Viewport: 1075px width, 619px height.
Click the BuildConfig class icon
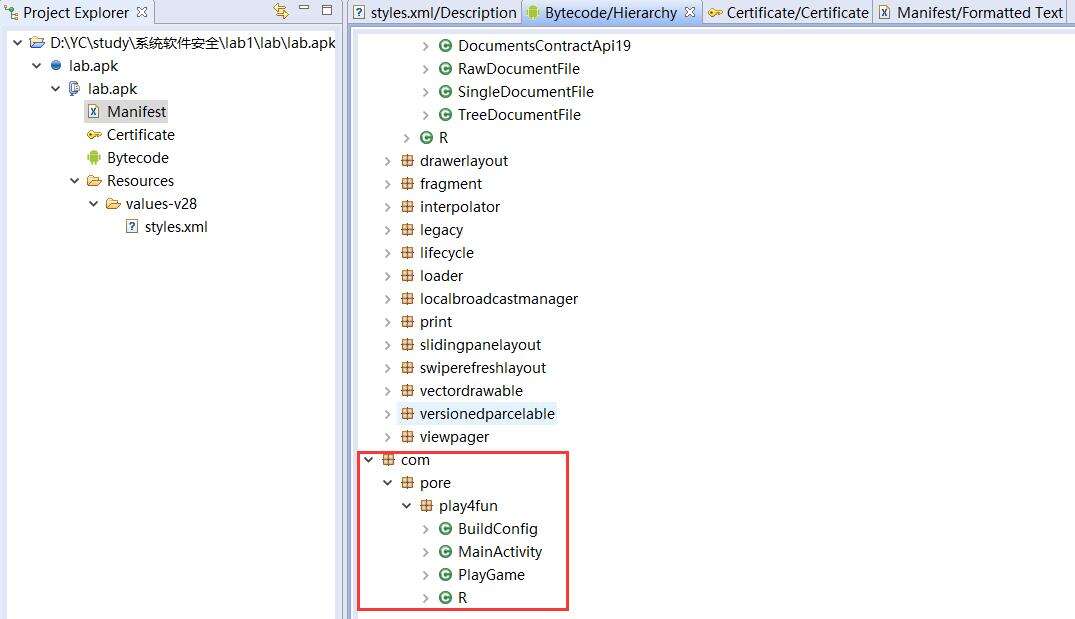(x=445, y=529)
